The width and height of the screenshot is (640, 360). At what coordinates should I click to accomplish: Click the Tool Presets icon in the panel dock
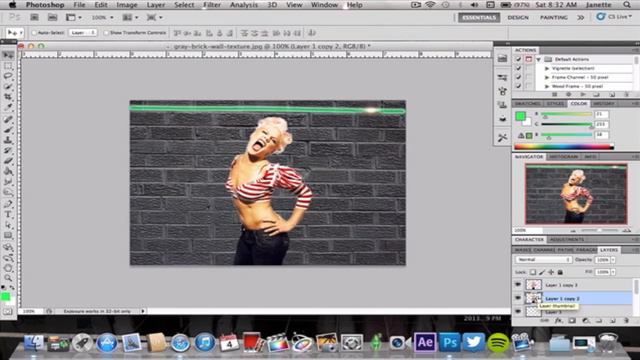[x=502, y=138]
